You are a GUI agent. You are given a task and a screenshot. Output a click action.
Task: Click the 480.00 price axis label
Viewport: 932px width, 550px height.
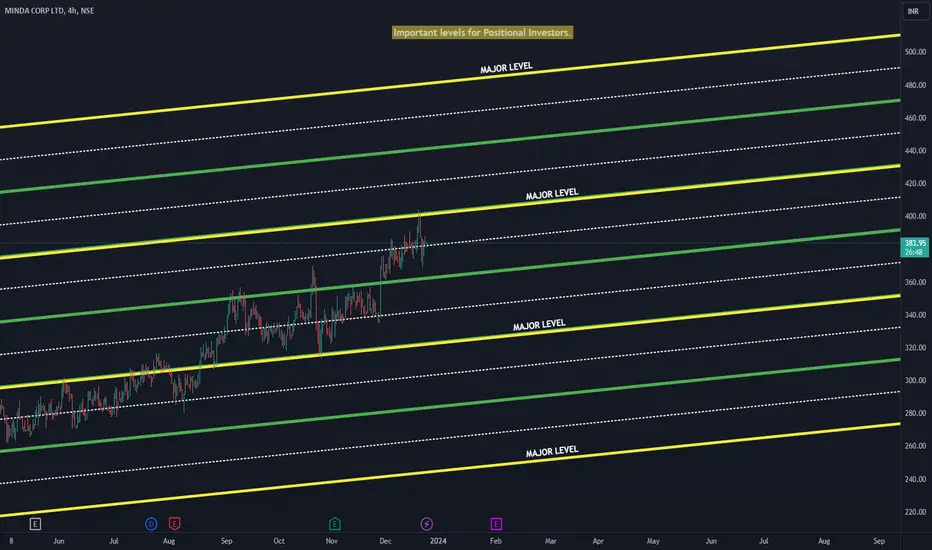[915, 85]
